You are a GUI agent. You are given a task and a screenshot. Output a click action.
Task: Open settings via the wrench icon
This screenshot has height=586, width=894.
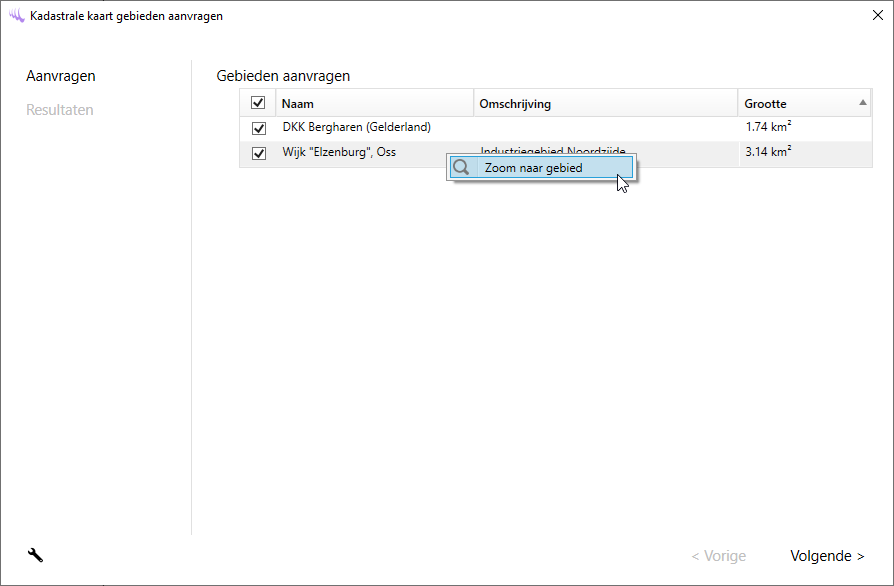(35, 556)
